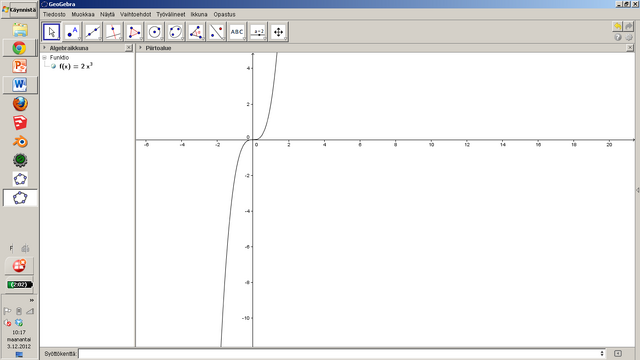The image size is (640, 360).
Task: Click the yellow Undo arrow
Action: tap(618, 27)
